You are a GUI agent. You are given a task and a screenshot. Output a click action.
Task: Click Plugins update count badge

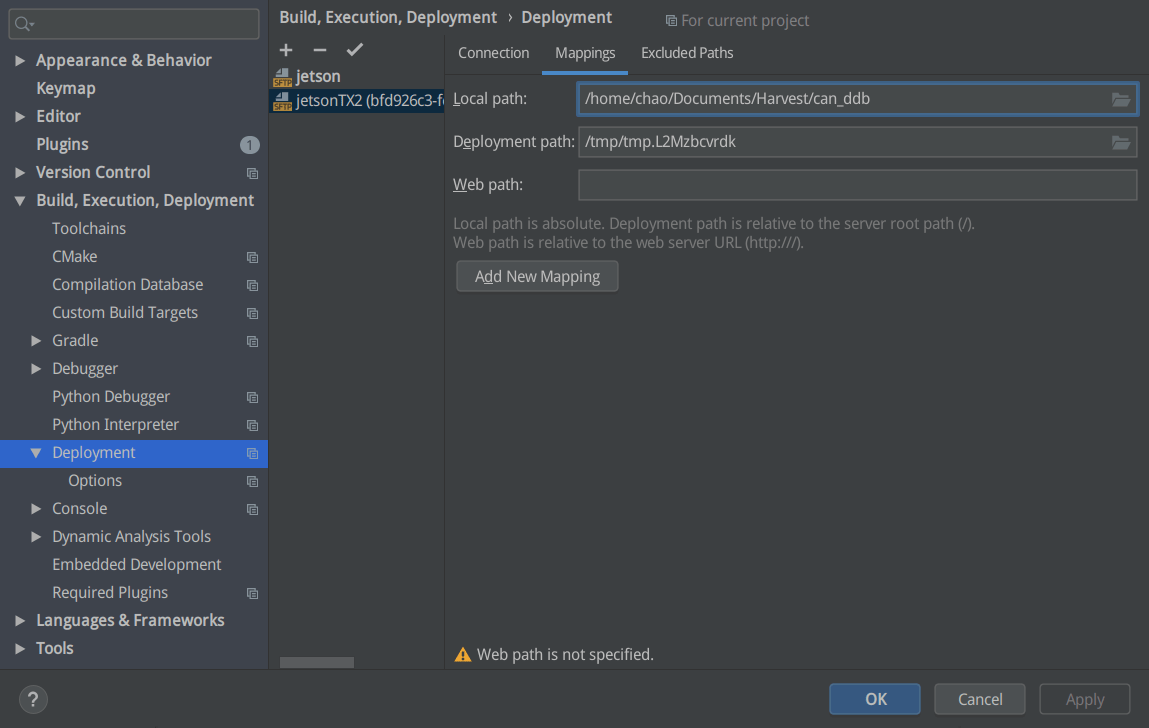pyautogui.click(x=249, y=144)
